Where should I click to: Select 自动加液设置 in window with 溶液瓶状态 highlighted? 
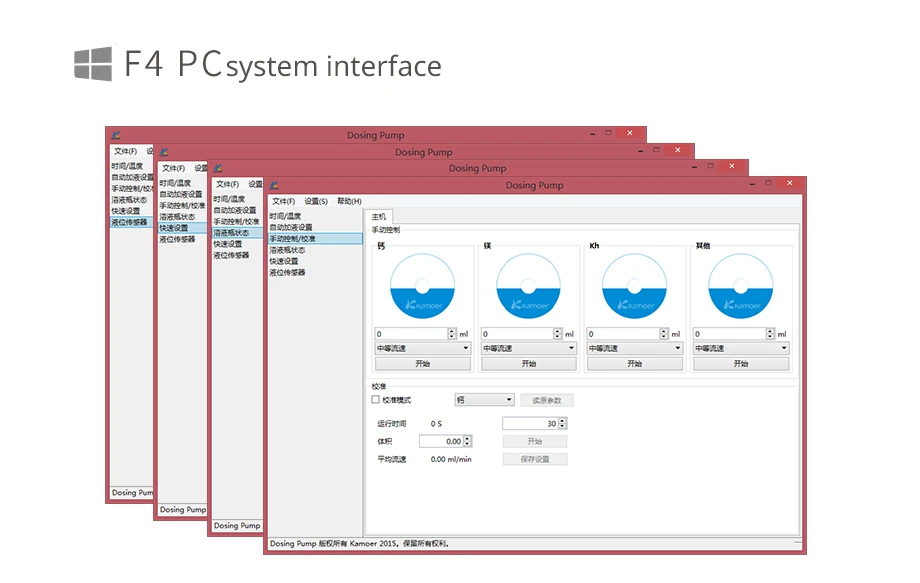(235, 210)
